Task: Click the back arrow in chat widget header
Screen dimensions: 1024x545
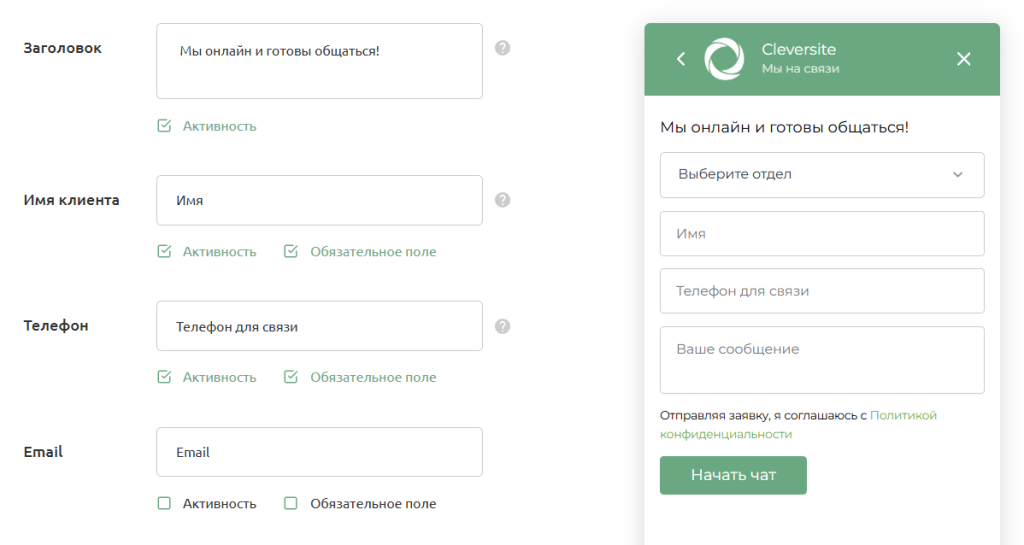Action: 681,59
